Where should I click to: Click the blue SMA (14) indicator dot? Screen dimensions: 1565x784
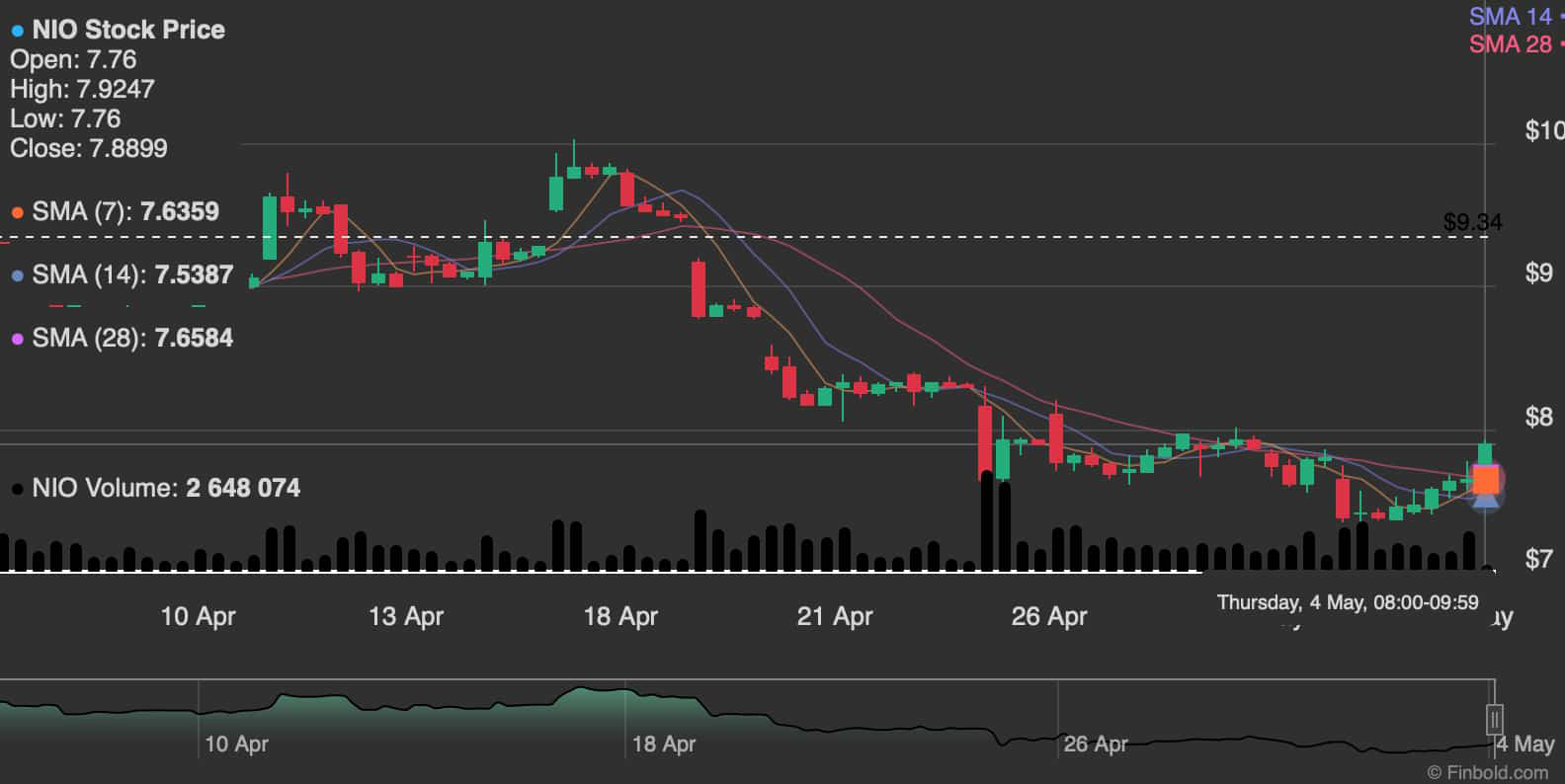[x=18, y=275]
